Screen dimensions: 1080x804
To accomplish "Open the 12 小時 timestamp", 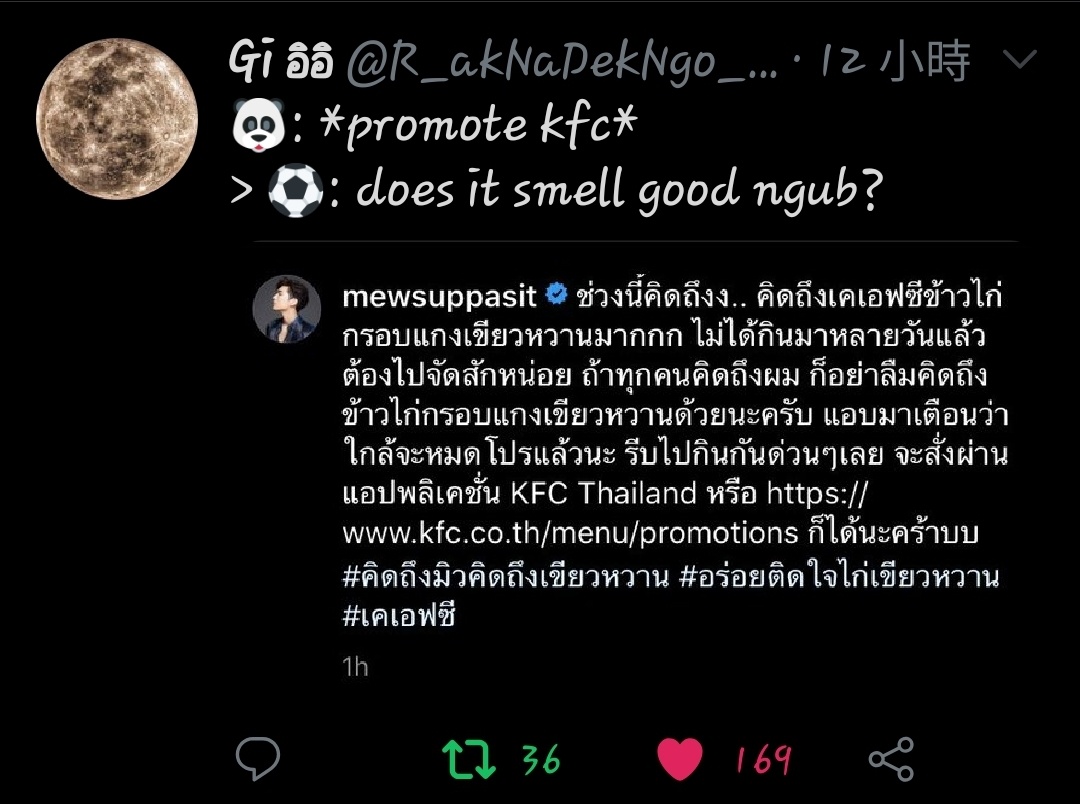I will pyautogui.click(x=894, y=61).
